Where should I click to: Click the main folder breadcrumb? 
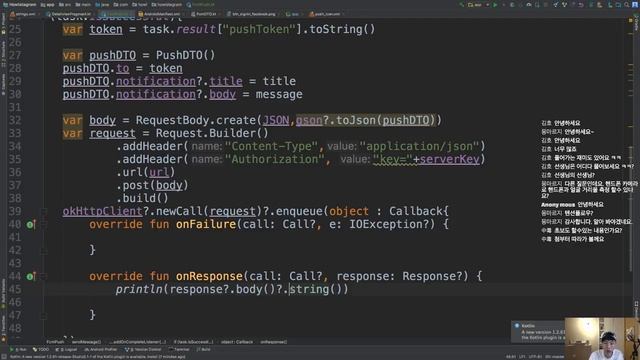83,4
